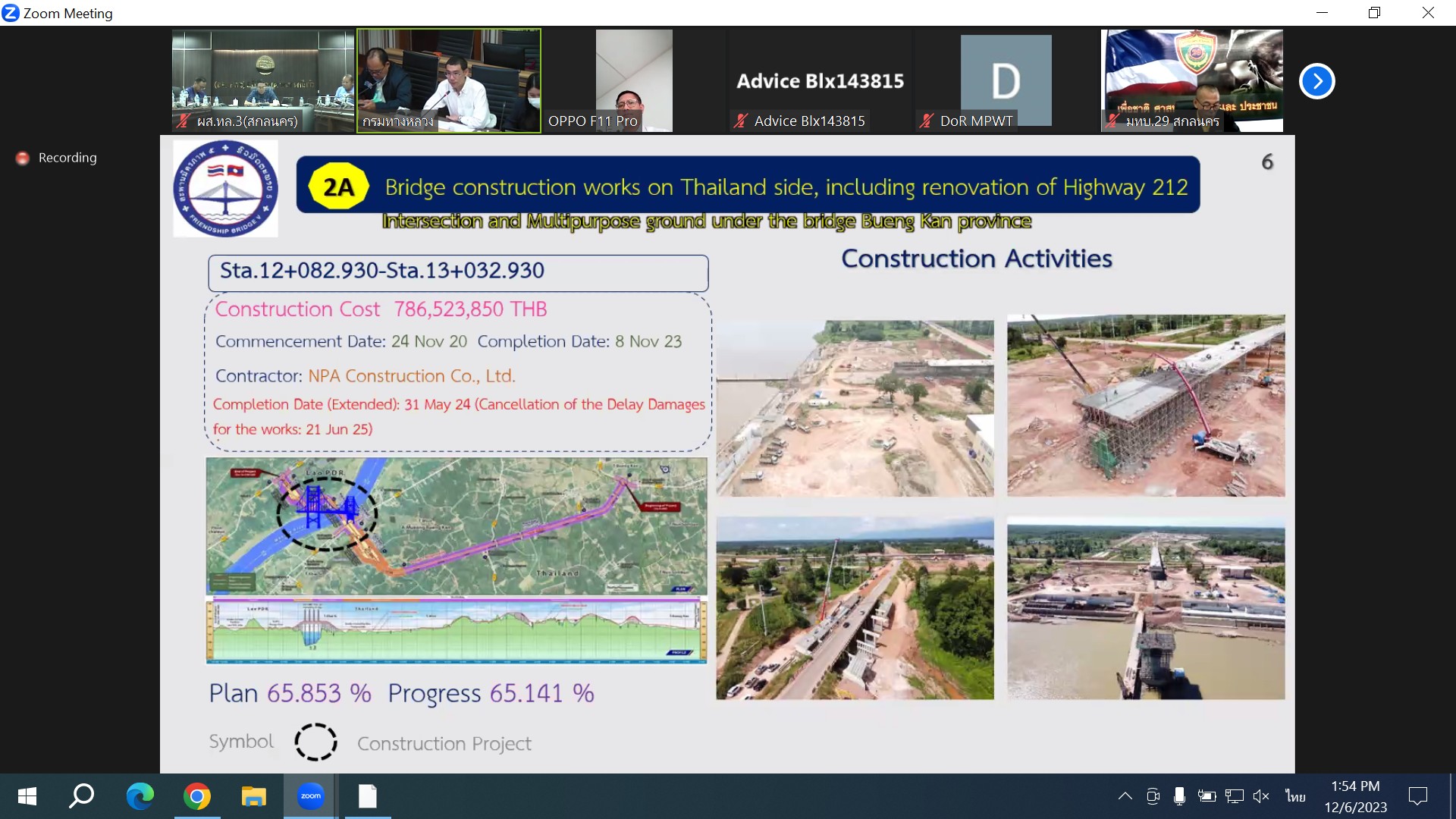Click the Recording indicator

point(58,158)
